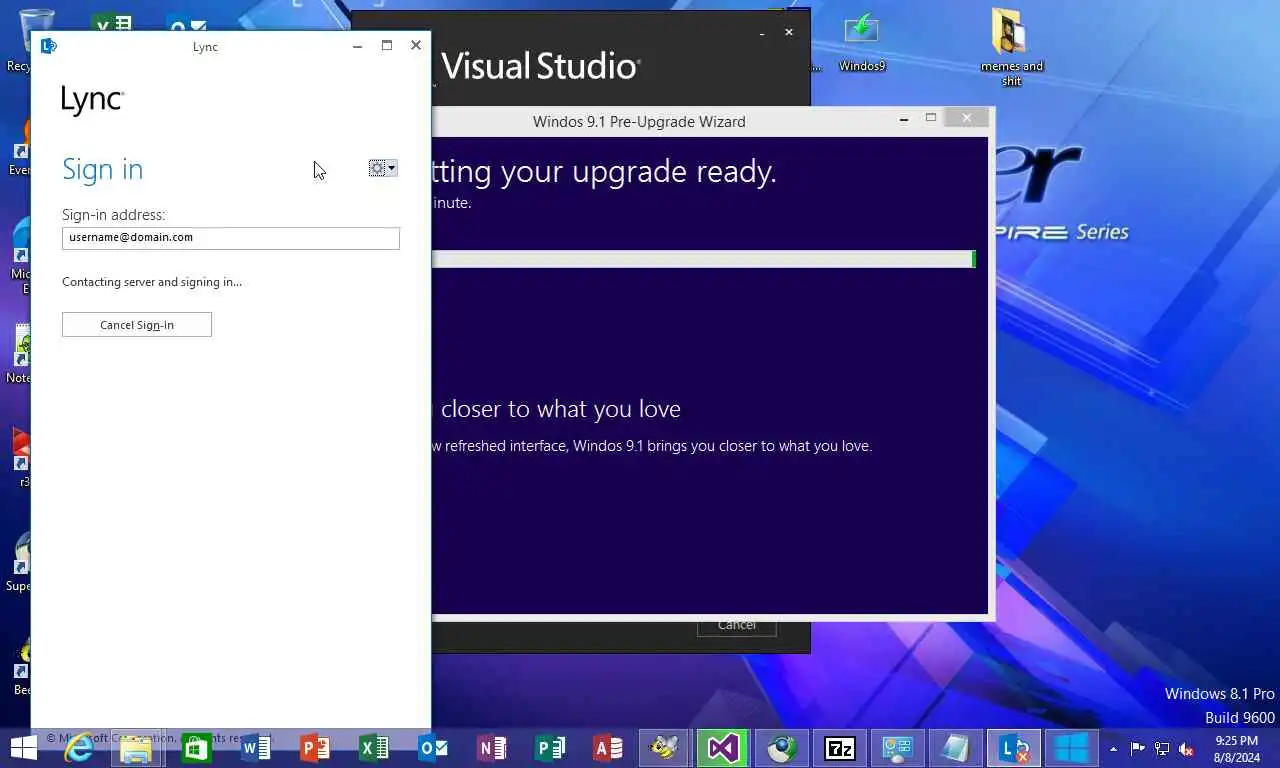1280x768 pixels.
Task: Click the Visual Studio logo text
Action: tap(541, 66)
